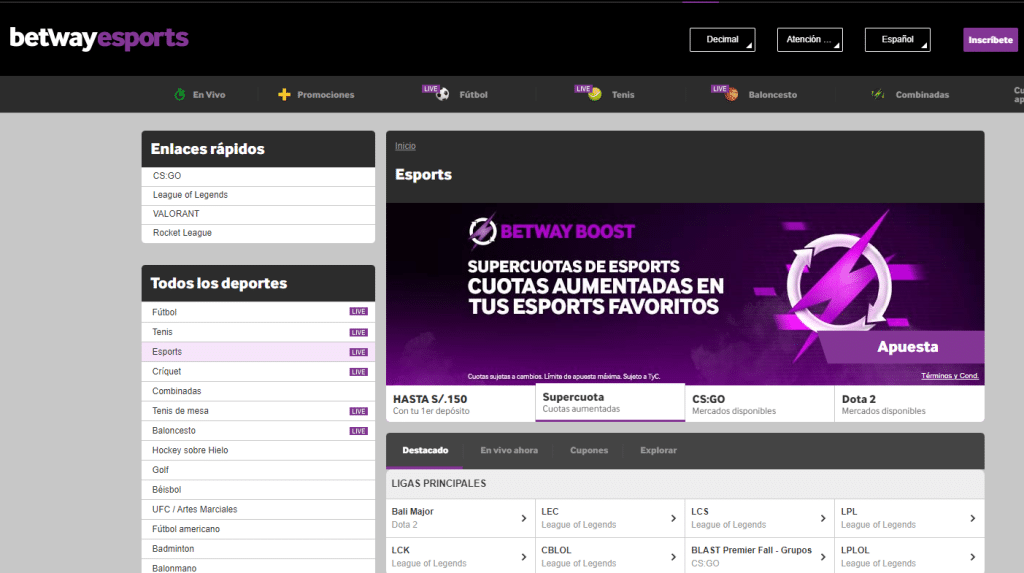Open VALORANT quick link
Viewport: 1024px width, 573px height.
pos(258,214)
